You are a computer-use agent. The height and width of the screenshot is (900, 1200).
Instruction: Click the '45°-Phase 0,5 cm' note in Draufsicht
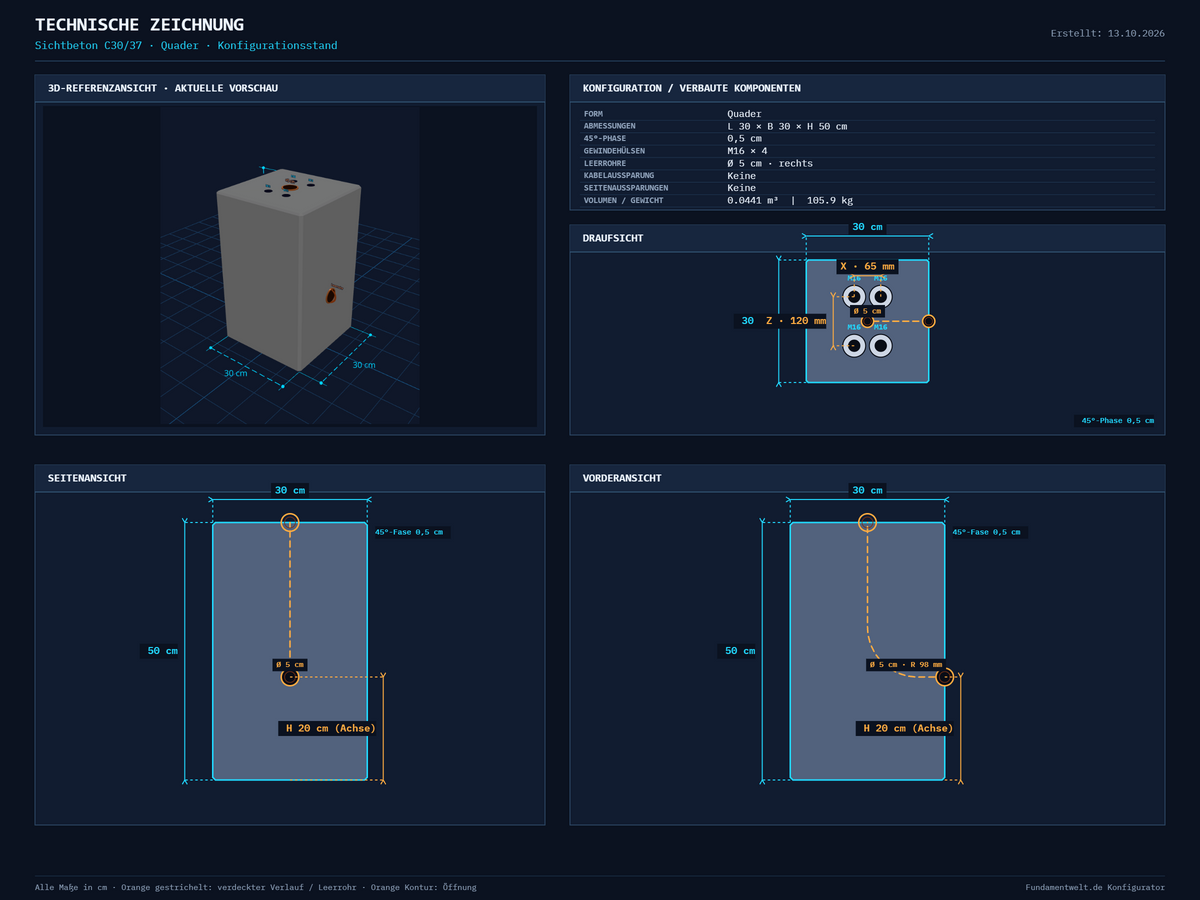pos(1117,420)
